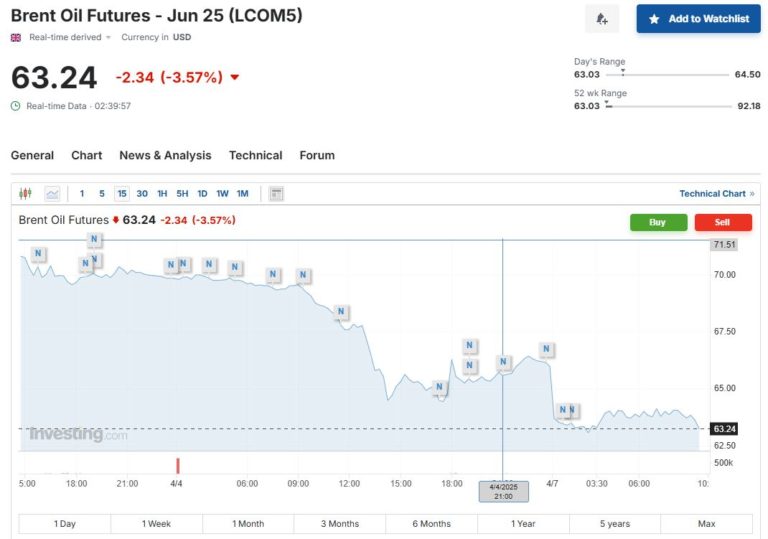
Task: Switch to candlestick chart type
Action: [26, 193]
